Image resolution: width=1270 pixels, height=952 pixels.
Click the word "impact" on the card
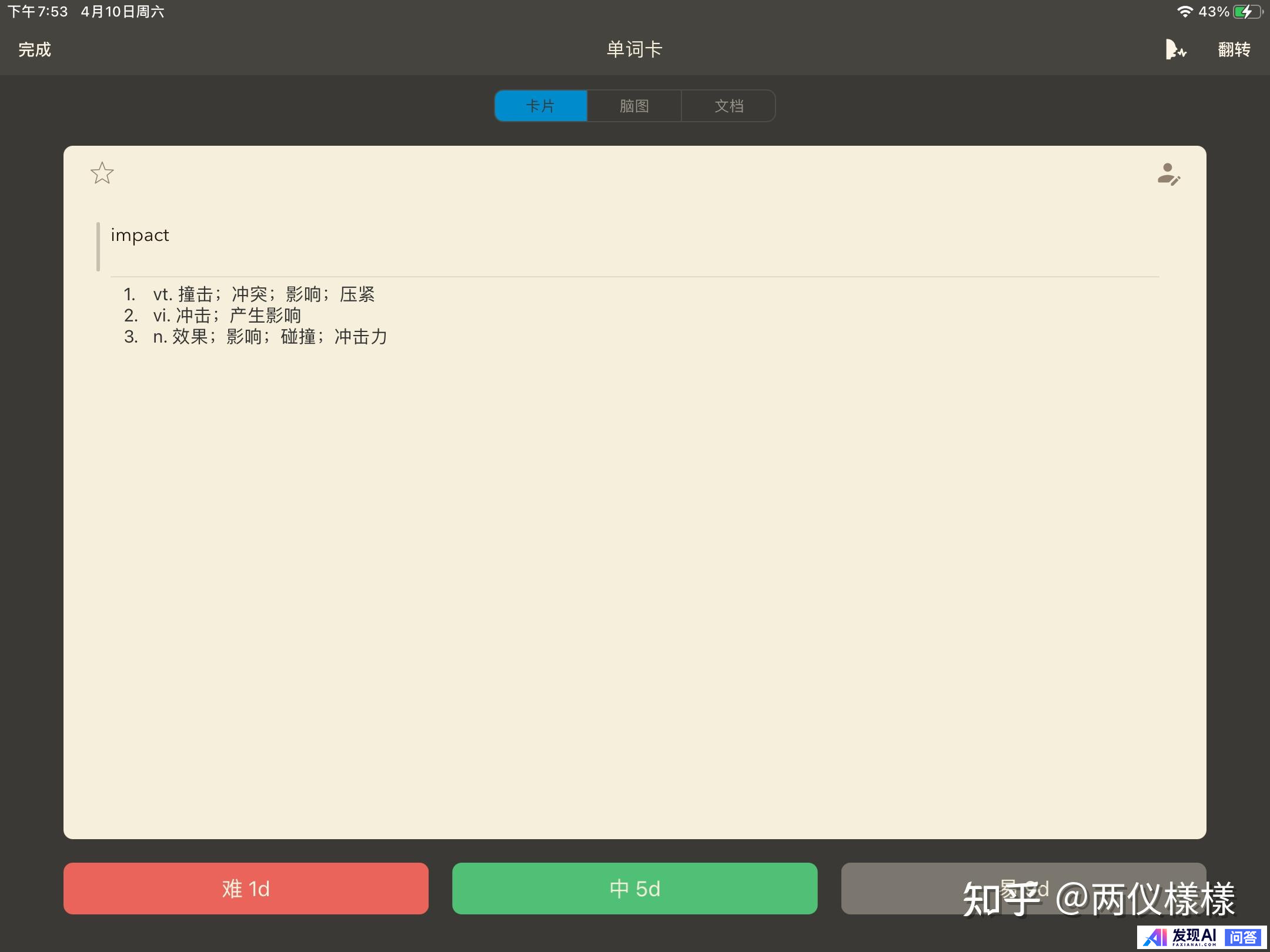pos(140,235)
